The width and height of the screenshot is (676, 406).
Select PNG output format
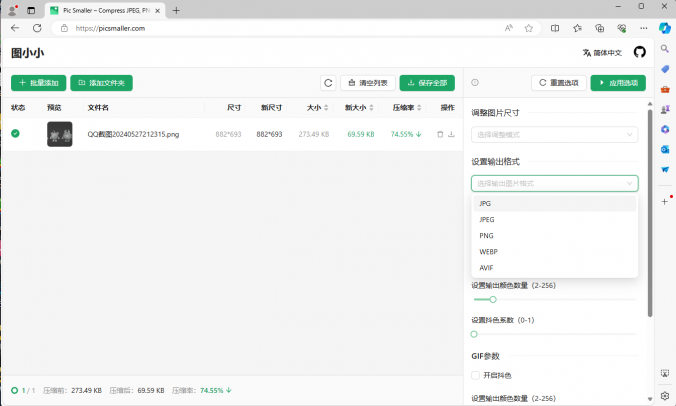click(554, 235)
